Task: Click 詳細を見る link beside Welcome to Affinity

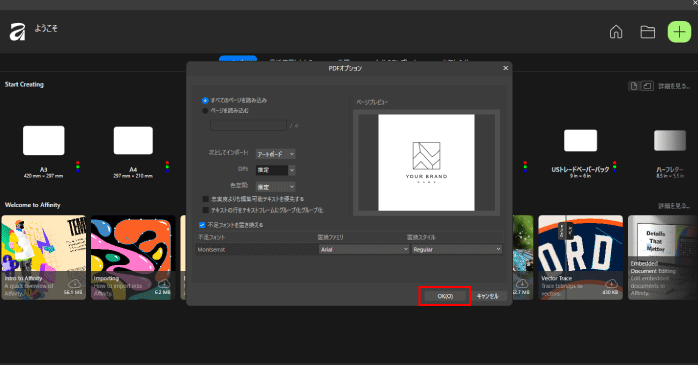Action: 674,206
